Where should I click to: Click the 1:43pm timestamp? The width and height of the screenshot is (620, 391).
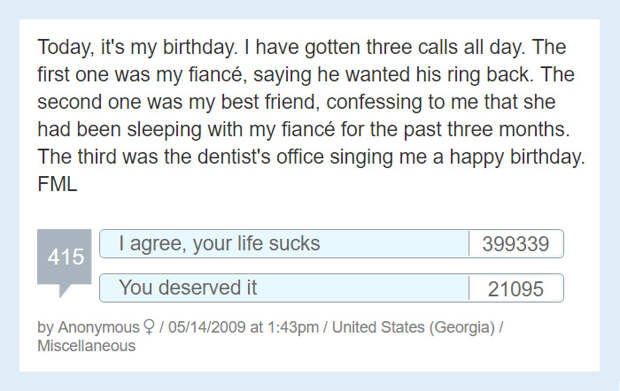click(x=293, y=327)
